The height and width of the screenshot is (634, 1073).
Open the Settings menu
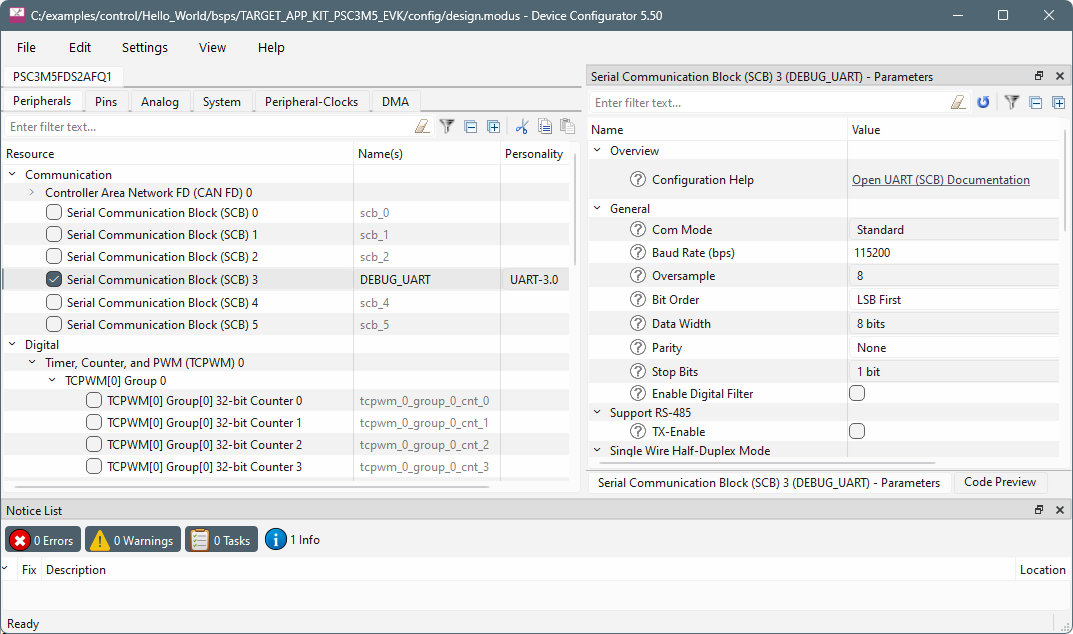[145, 47]
